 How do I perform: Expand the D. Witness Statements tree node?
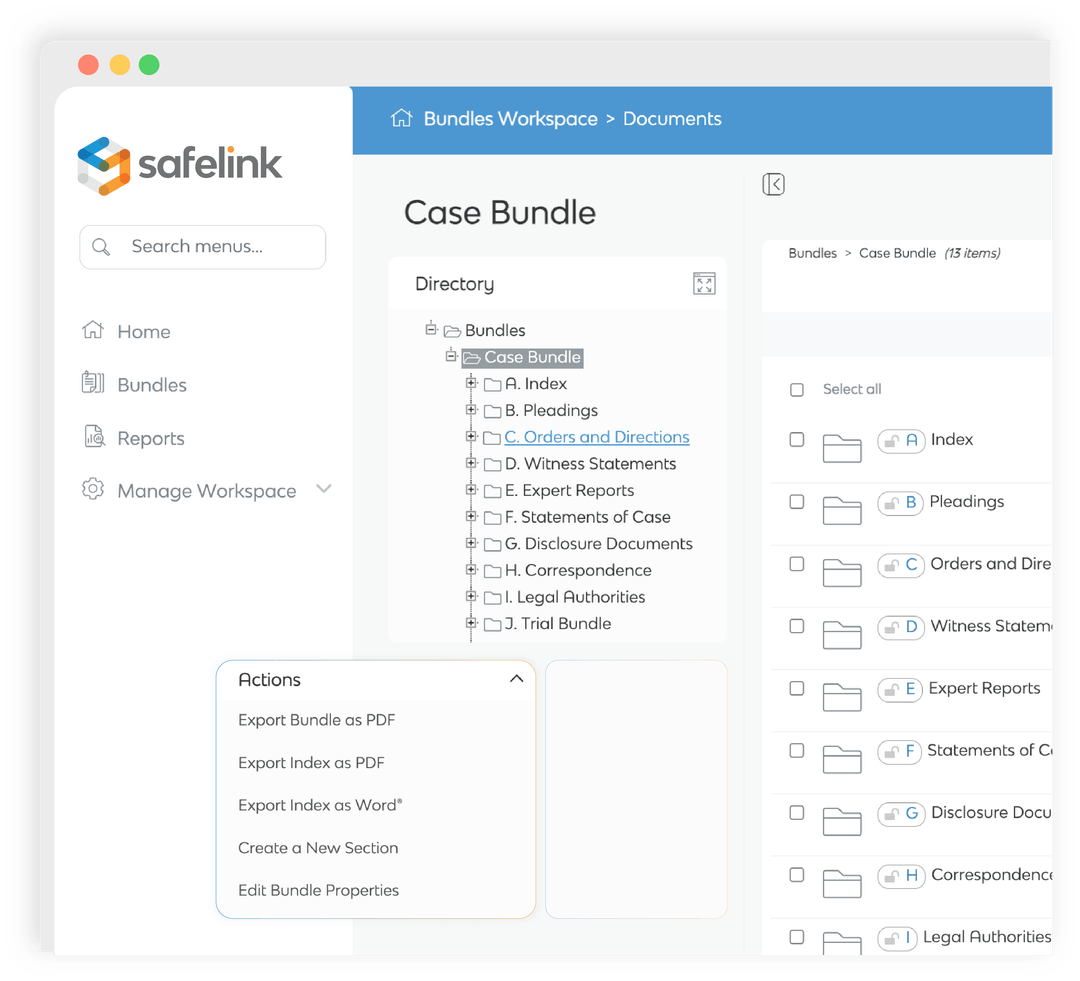[471, 464]
